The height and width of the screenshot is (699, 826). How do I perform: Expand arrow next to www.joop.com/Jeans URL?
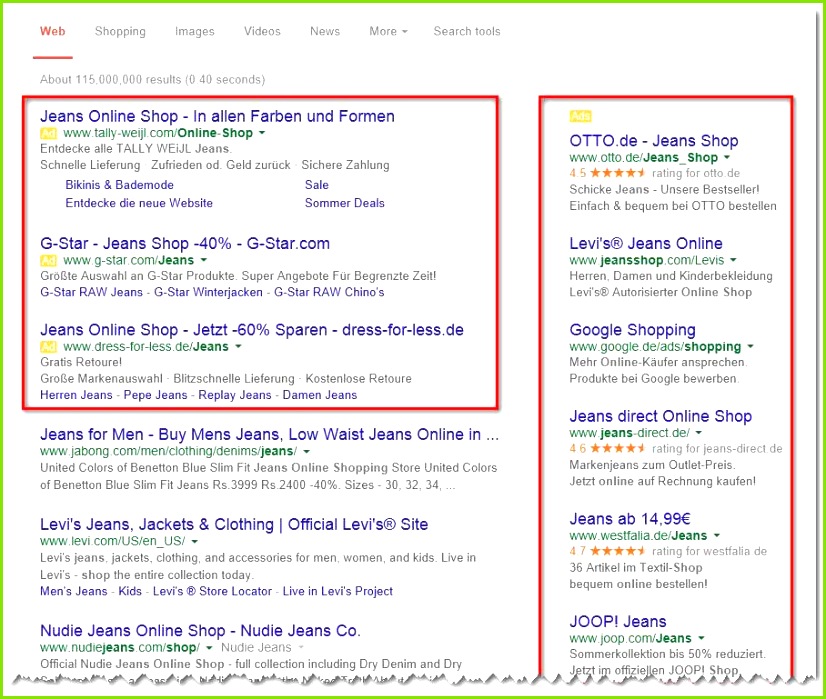point(701,638)
